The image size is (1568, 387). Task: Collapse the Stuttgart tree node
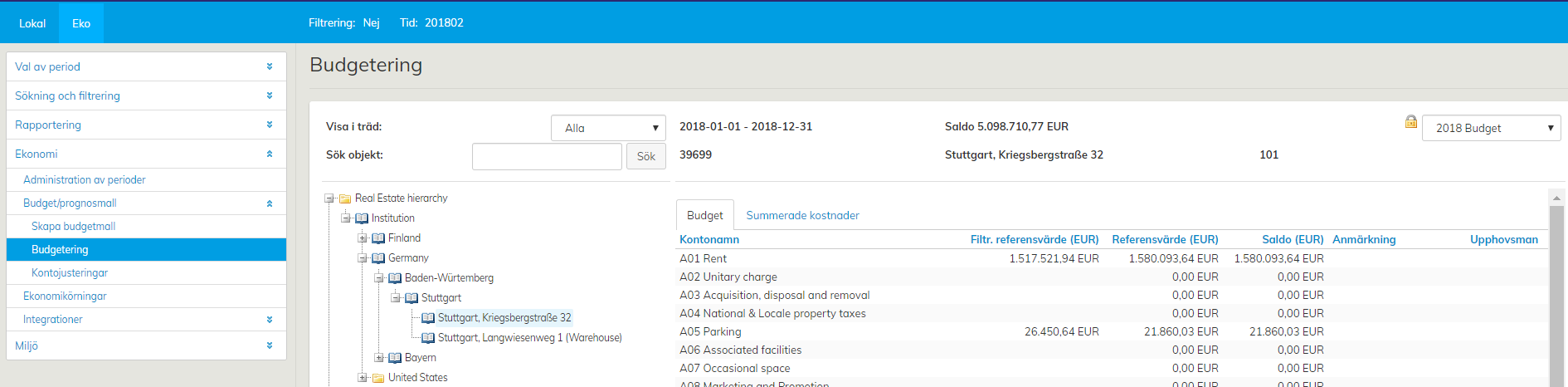click(x=396, y=298)
